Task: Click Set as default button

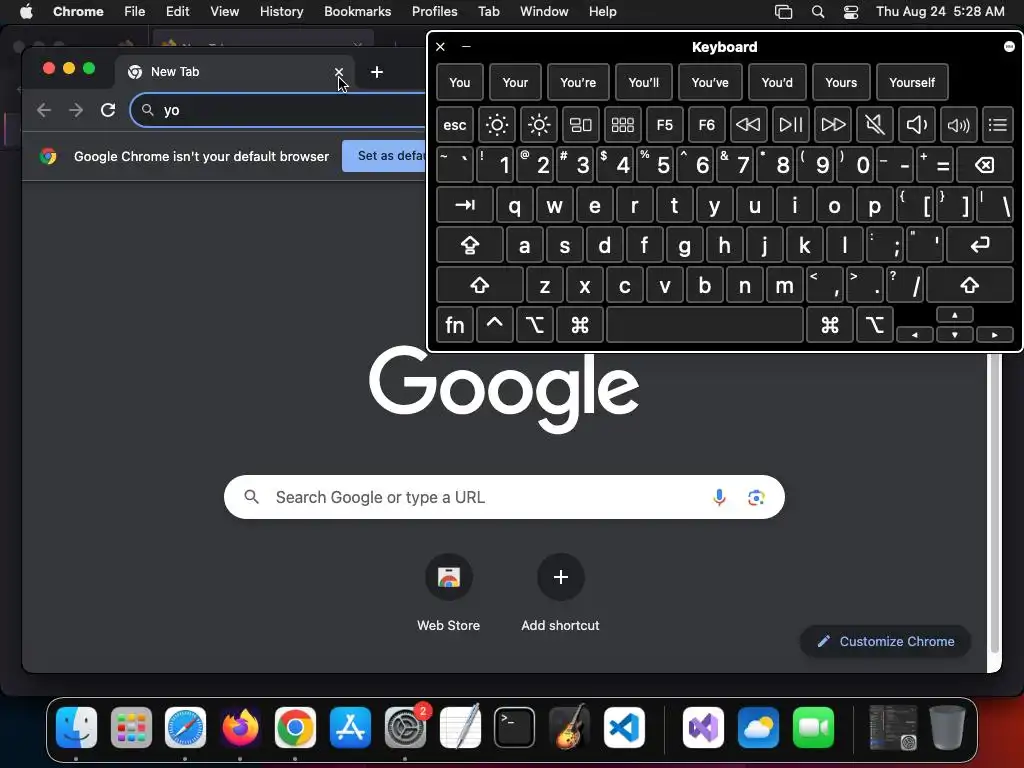Action: tap(385, 156)
